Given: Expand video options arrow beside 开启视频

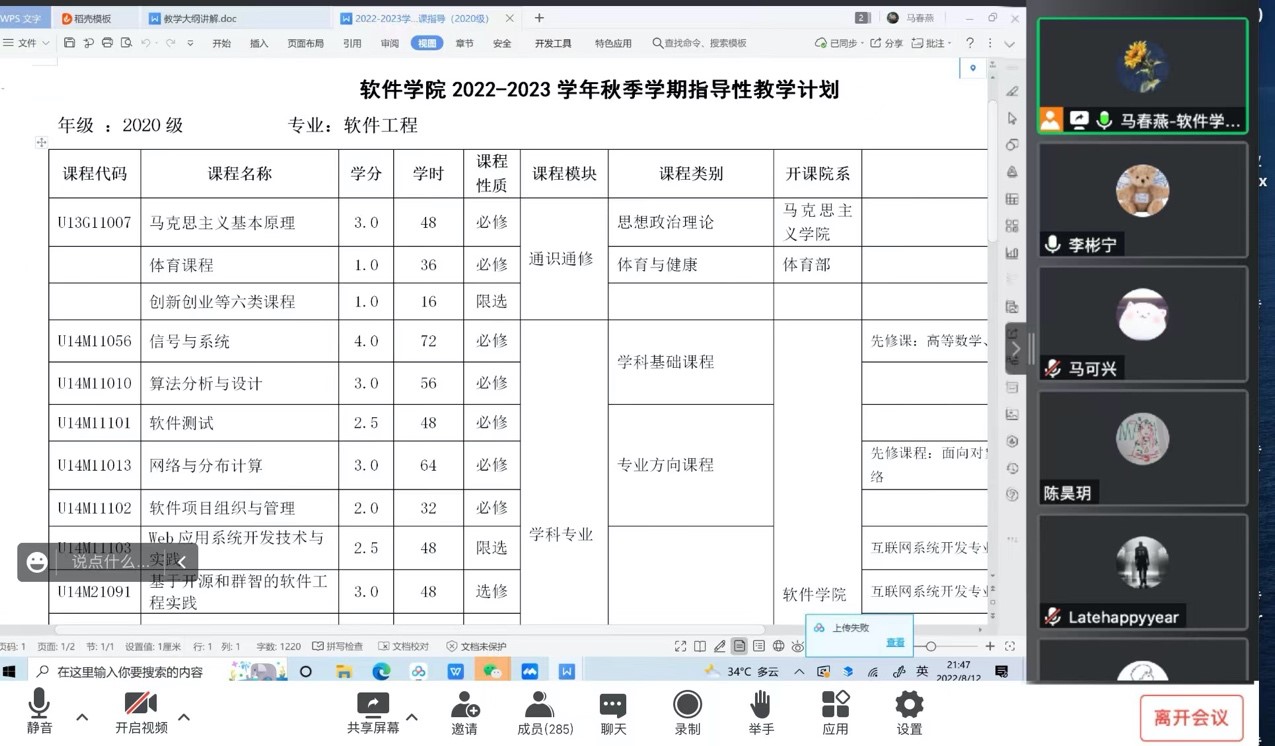Looking at the screenshot, I should click(x=184, y=717).
